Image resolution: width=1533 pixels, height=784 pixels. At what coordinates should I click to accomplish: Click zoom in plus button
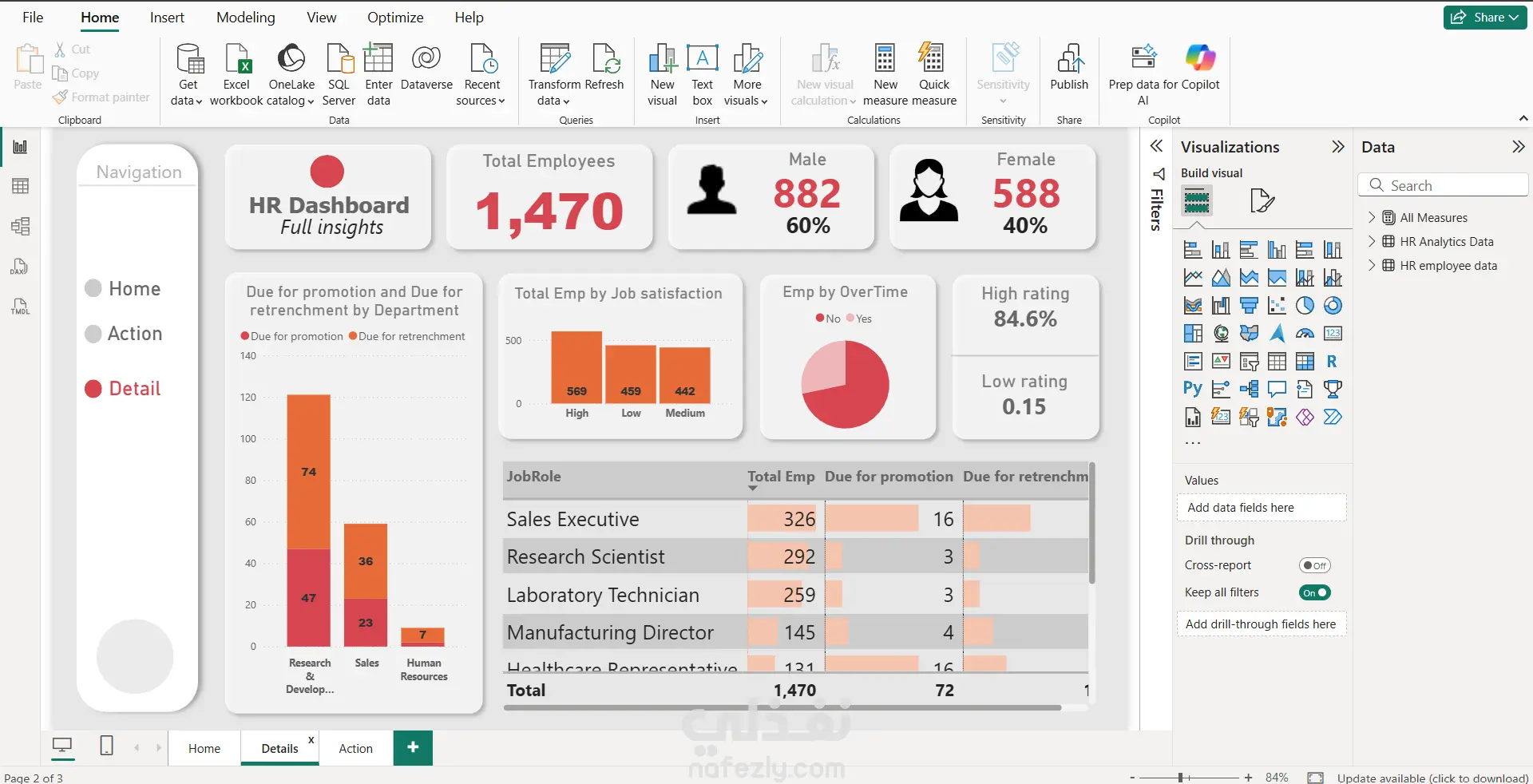point(1248,777)
